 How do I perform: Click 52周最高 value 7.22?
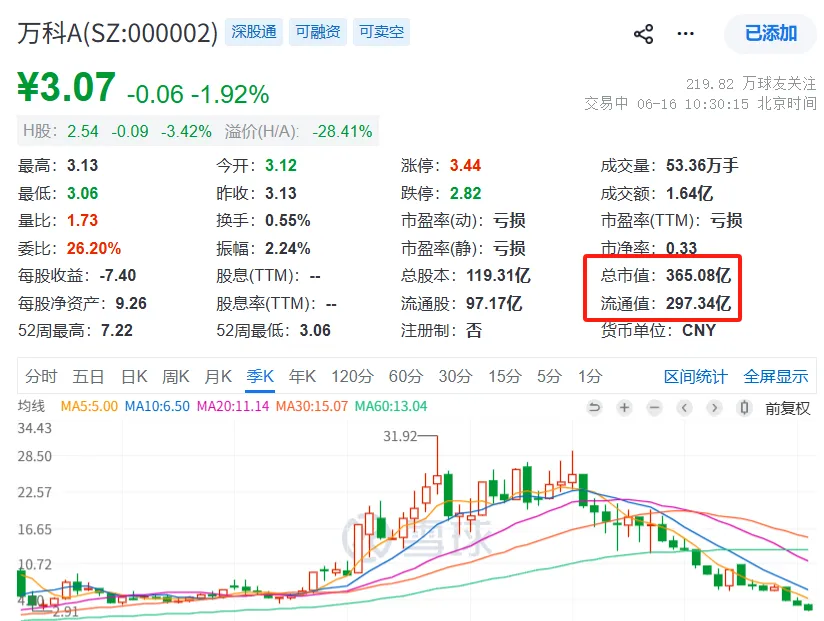point(117,330)
